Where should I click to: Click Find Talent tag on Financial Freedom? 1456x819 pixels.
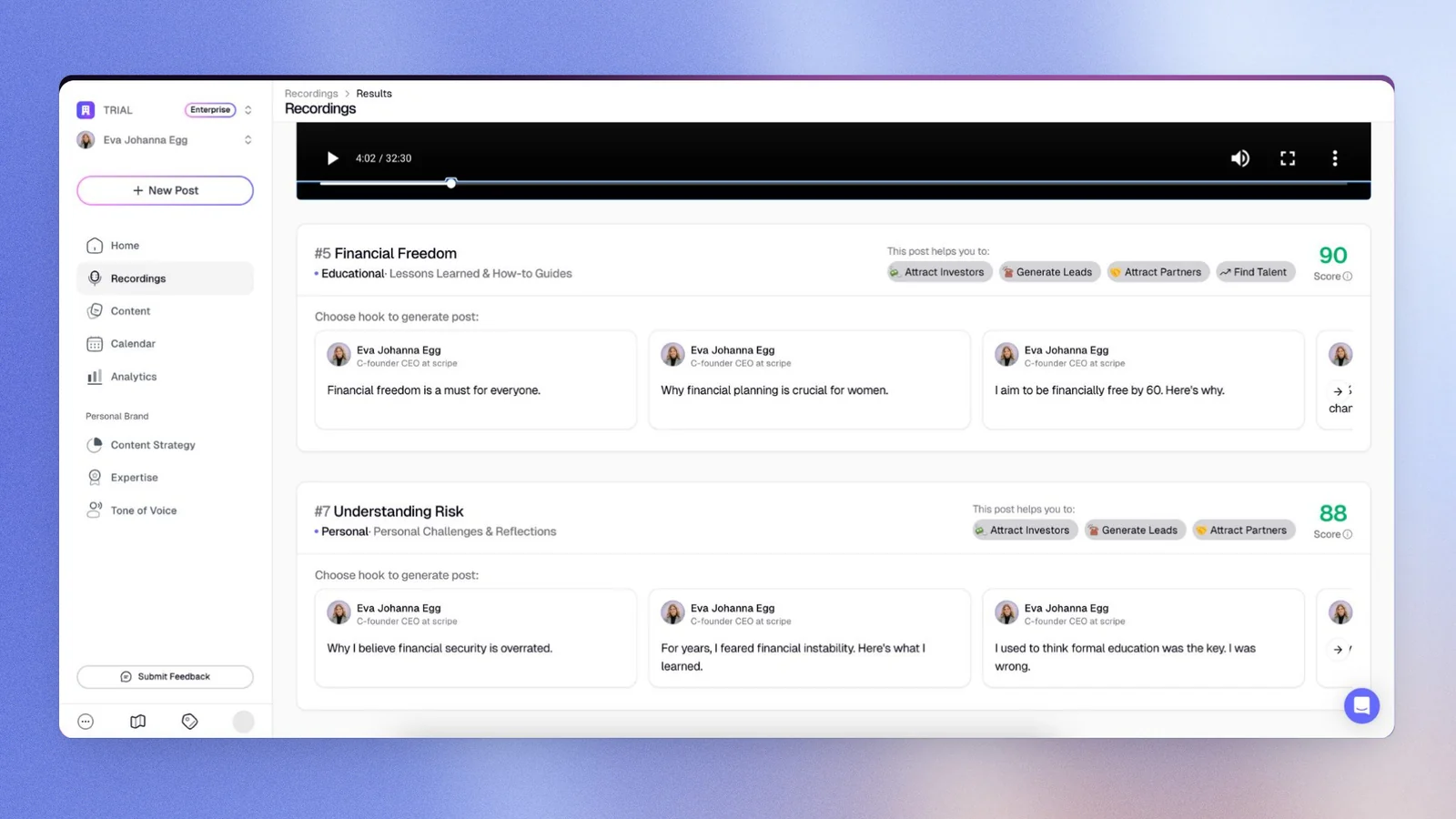pos(1255,272)
